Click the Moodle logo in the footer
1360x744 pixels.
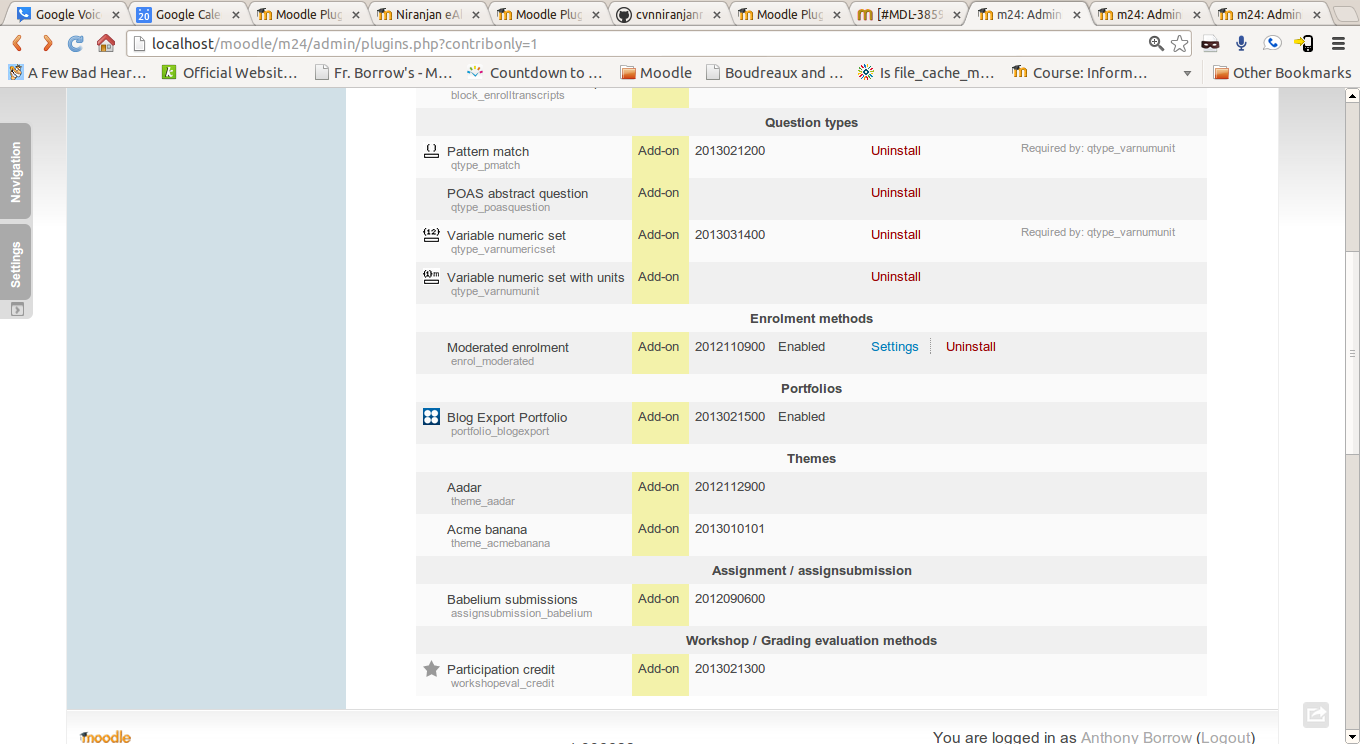click(x=105, y=737)
